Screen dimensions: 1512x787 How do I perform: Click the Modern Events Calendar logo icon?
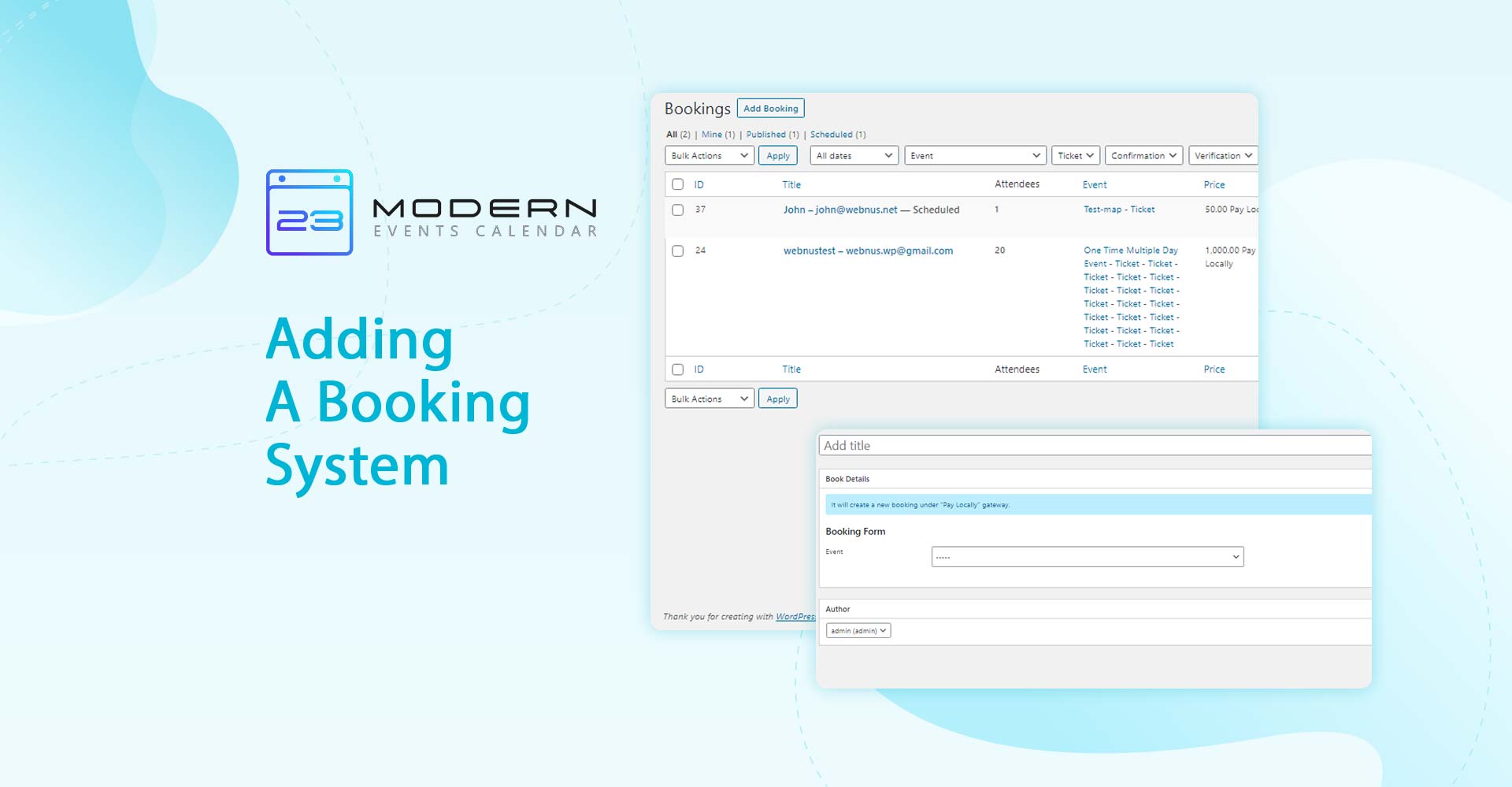[x=309, y=213]
